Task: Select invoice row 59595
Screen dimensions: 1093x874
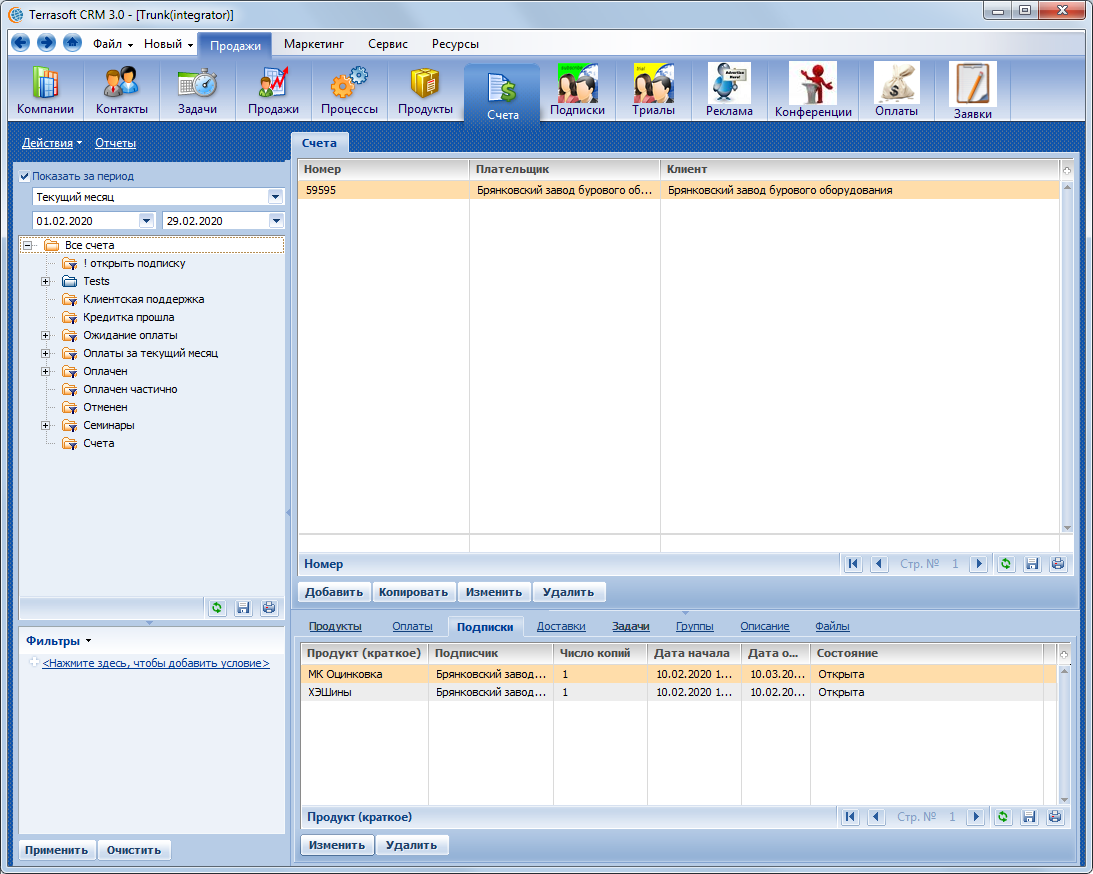Action: (x=679, y=190)
